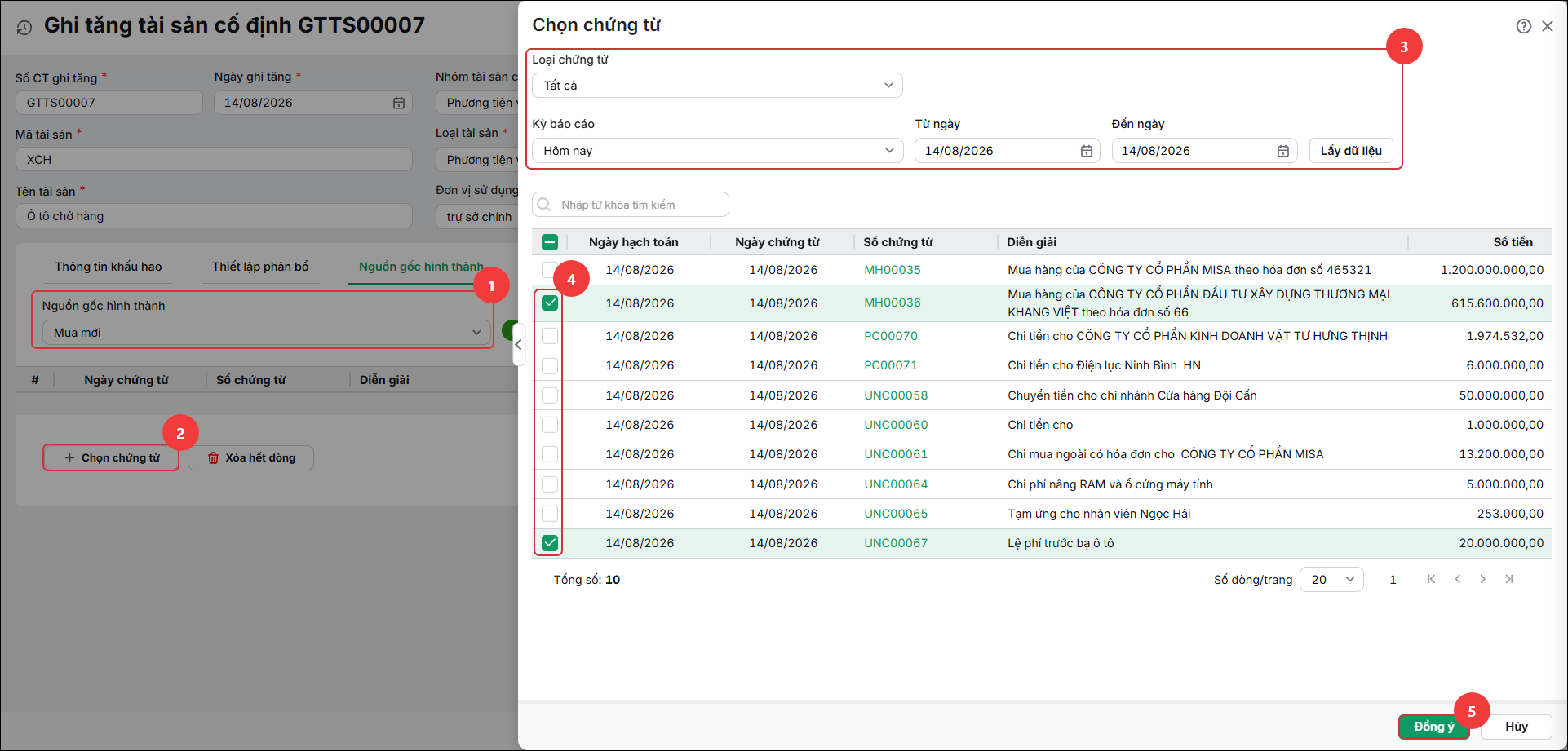Tick the checkbox for voucher UNC00060
The width and height of the screenshot is (1568, 751).
click(x=550, y=425)
